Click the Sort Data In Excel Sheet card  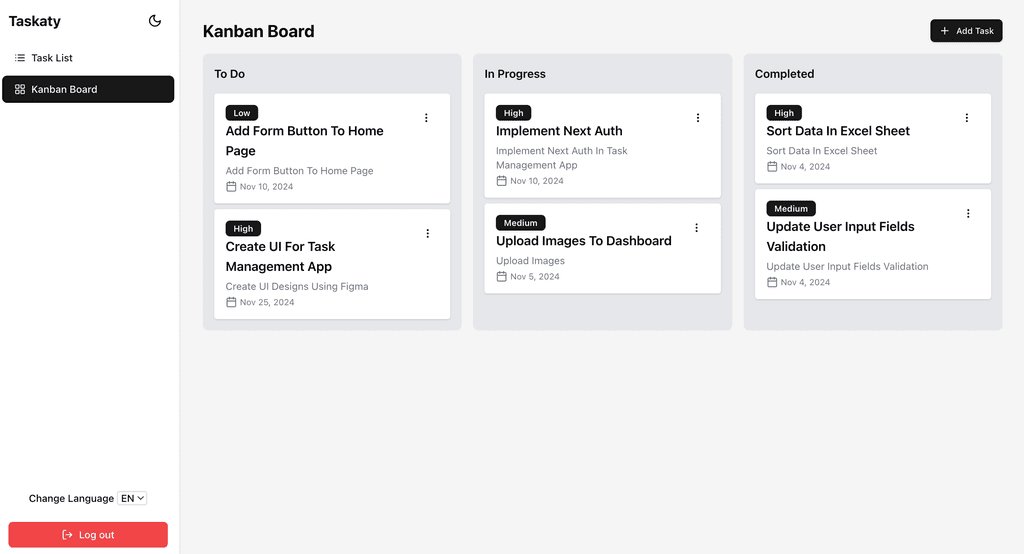(x=872, y=138)
